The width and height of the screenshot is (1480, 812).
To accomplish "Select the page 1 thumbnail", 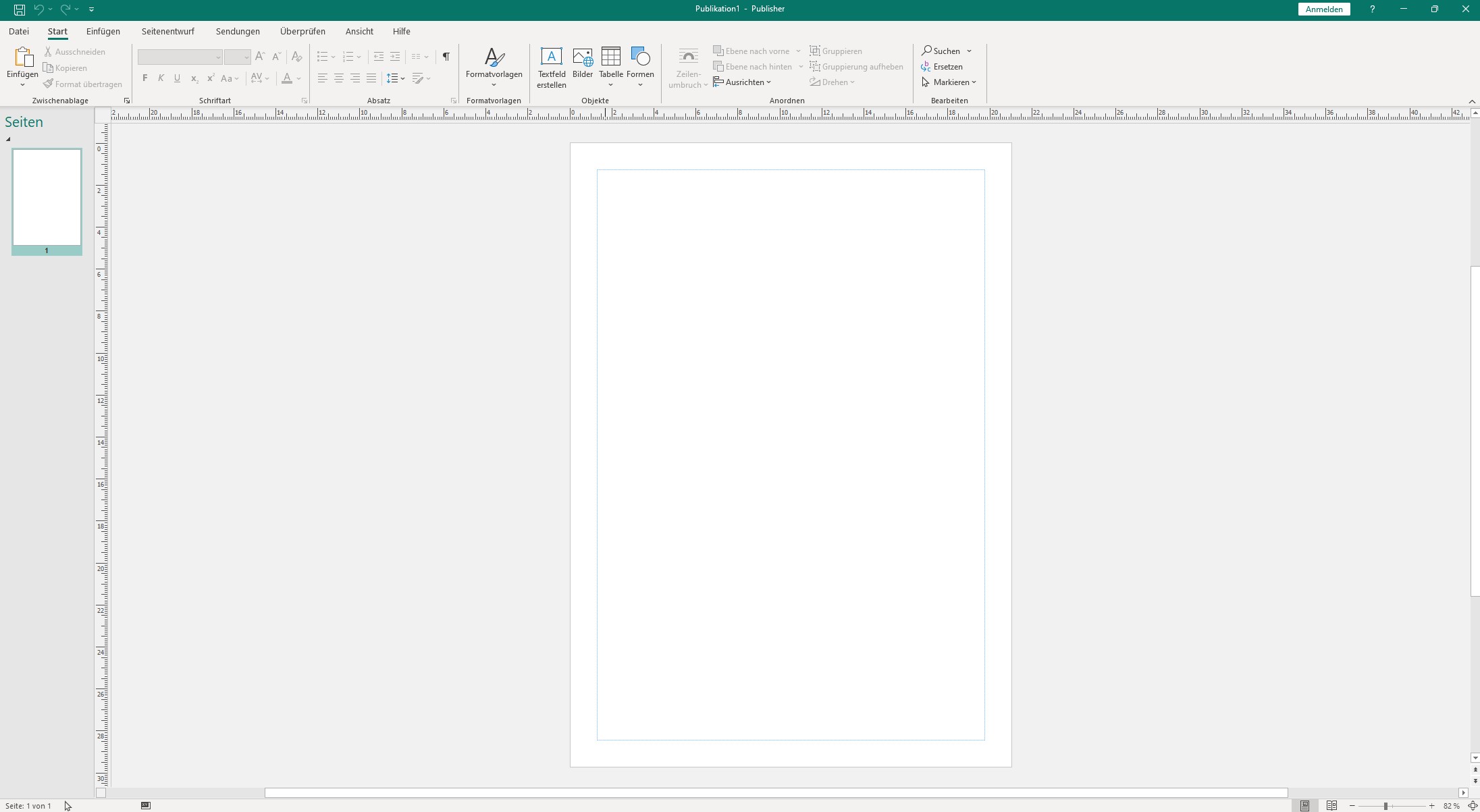I will (47, 197).
